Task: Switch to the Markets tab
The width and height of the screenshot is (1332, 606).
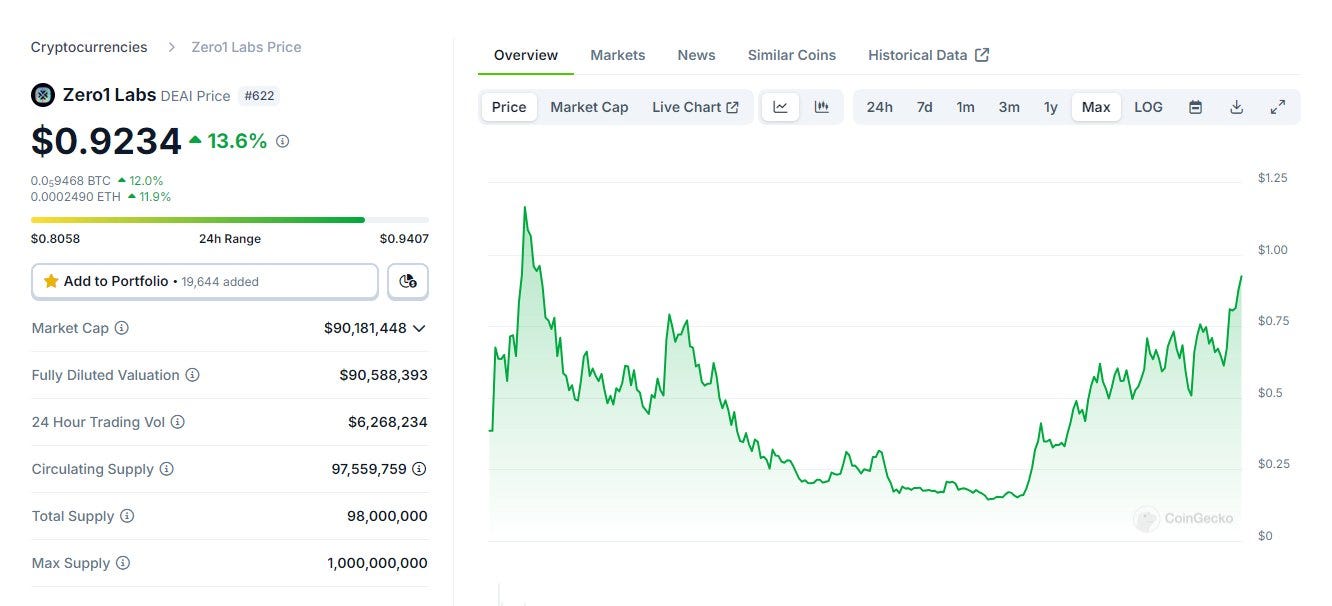Action: click(618, 55)
